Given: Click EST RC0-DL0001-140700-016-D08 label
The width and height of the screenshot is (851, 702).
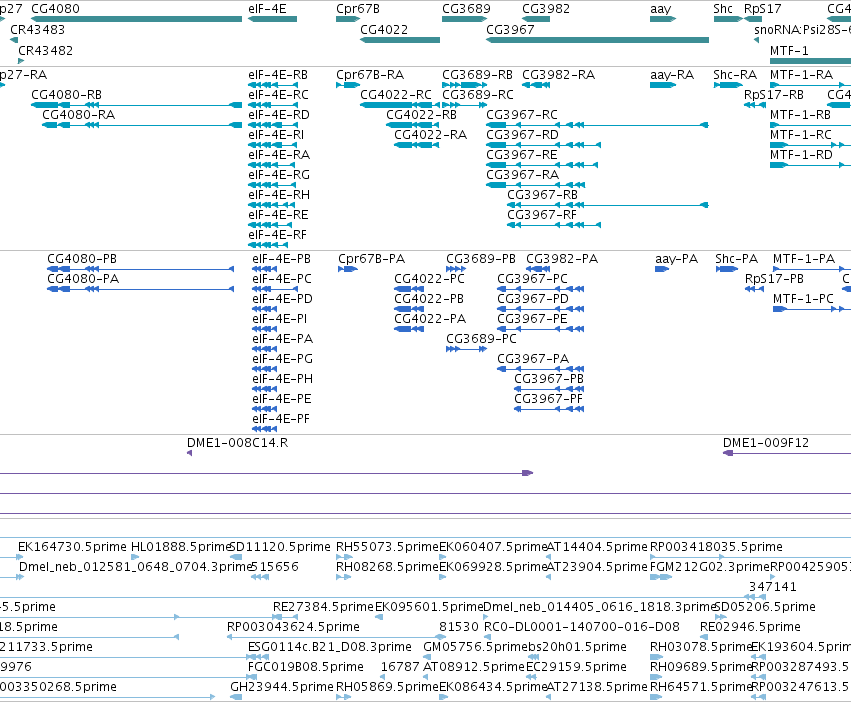Looking at the screenshot, I should [x=582, y=627].
